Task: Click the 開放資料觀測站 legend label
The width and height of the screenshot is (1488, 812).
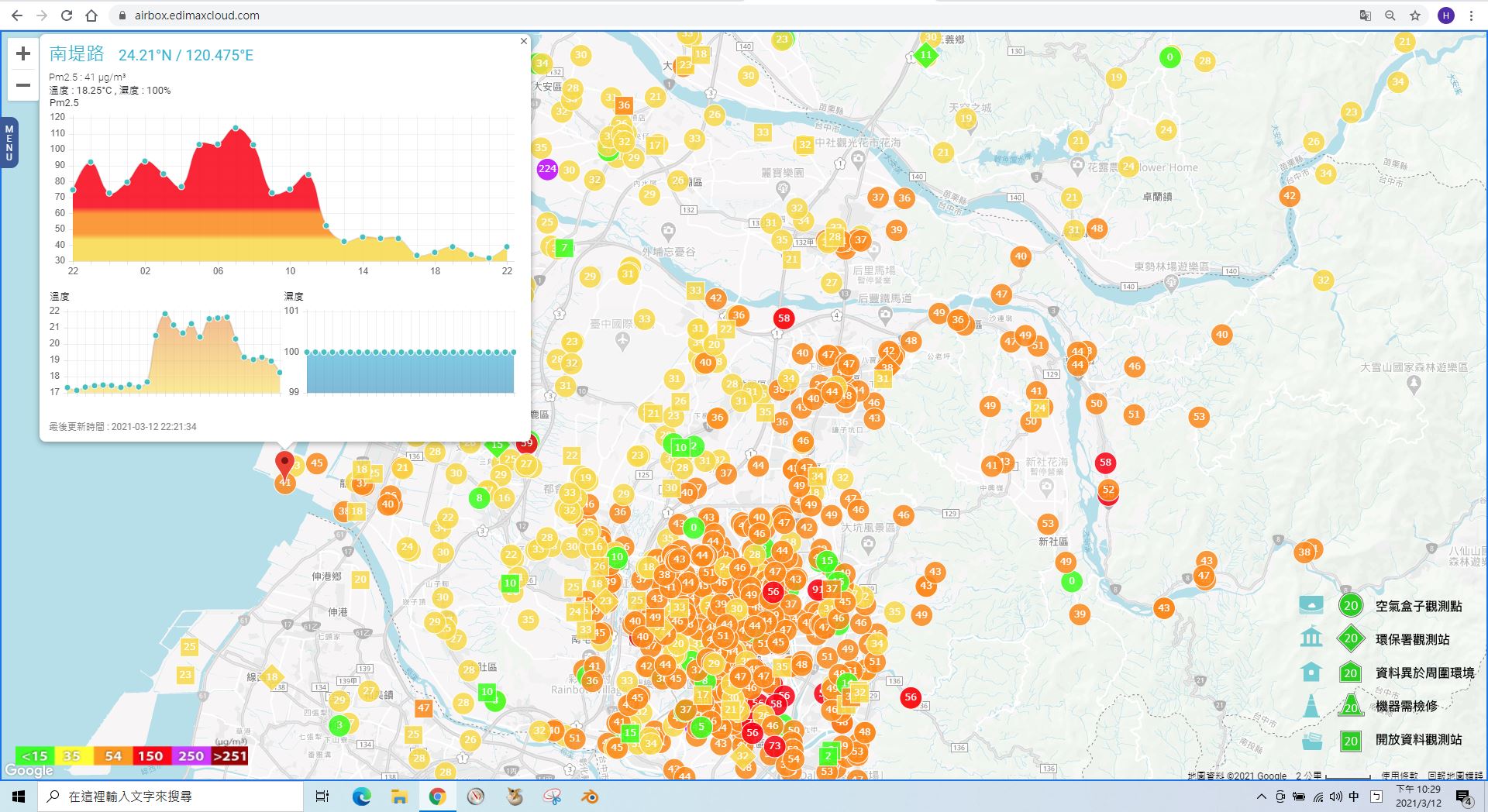Action: (1419, 739)
